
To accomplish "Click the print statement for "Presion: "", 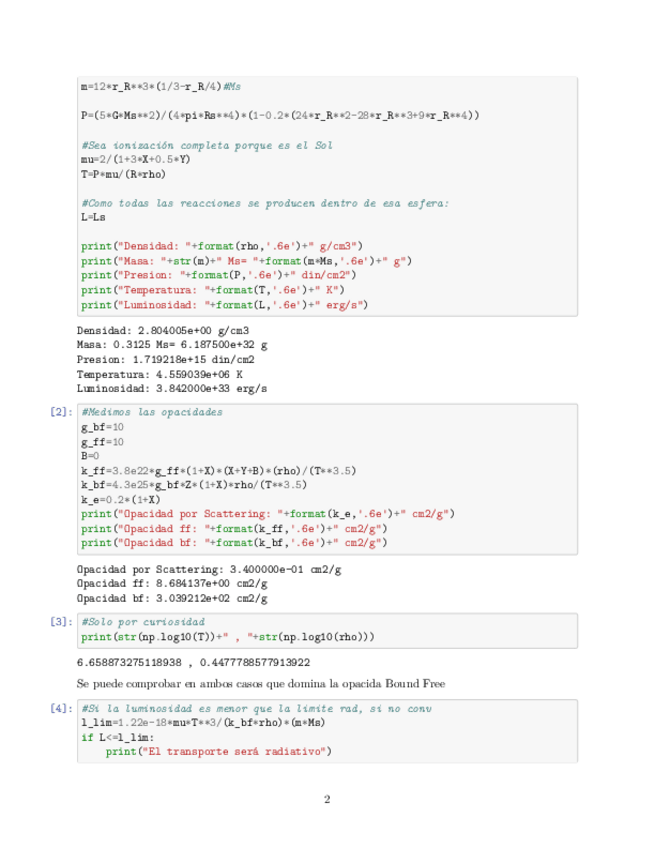I will click(x=219, y=275).
